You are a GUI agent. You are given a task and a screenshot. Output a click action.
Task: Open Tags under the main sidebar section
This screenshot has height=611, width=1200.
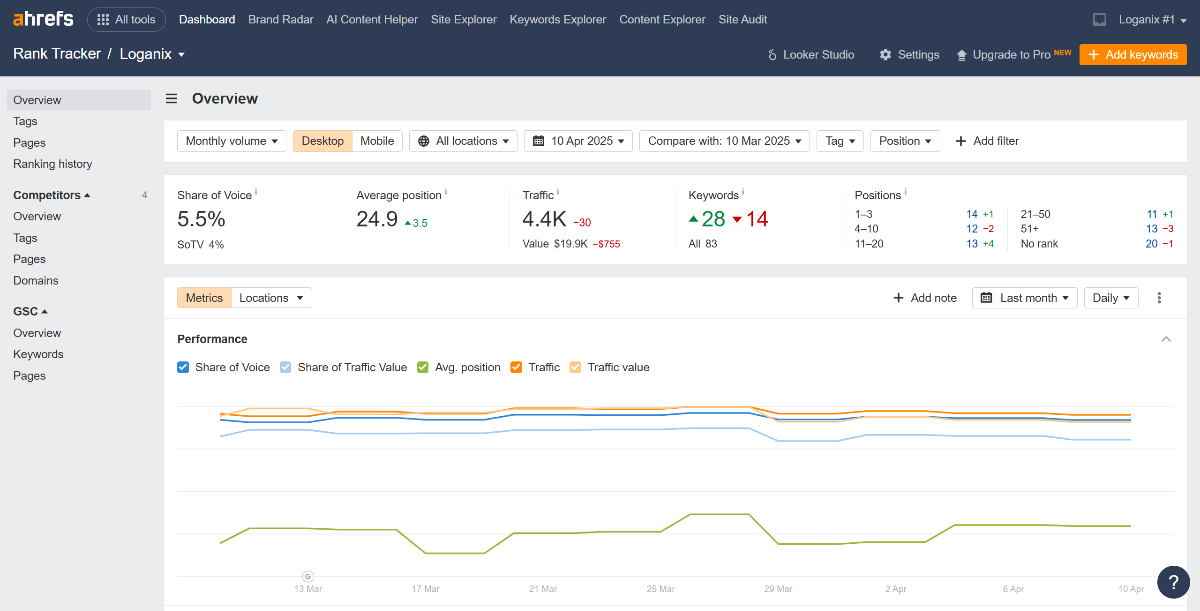point(25,121)
